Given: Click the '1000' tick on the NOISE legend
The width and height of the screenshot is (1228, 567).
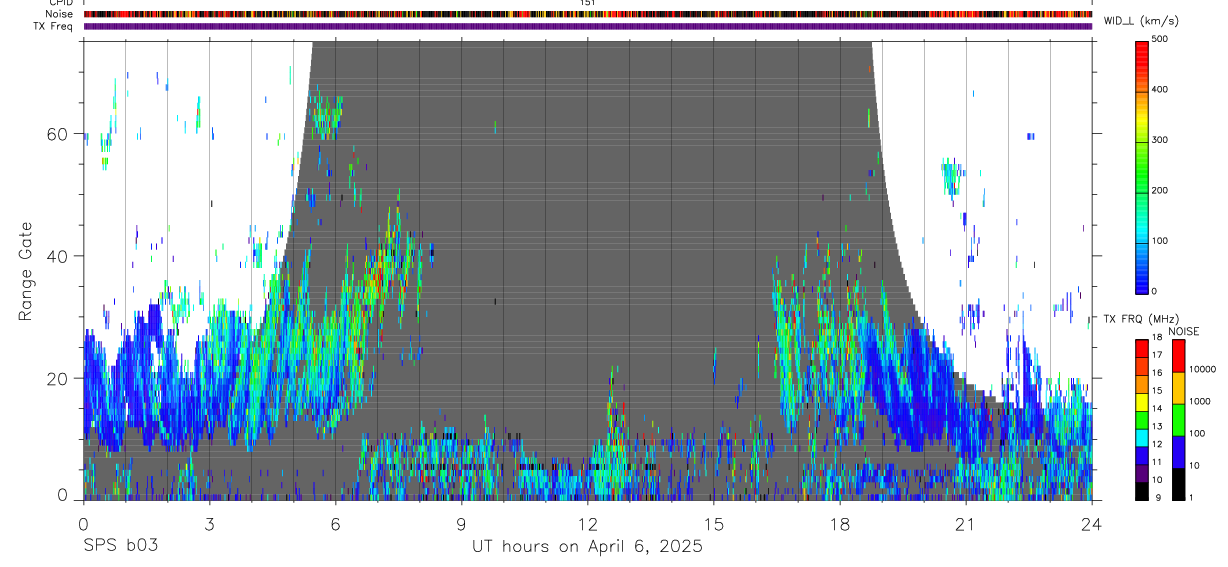Looking at the screenshot, I should pos(1200,400).
